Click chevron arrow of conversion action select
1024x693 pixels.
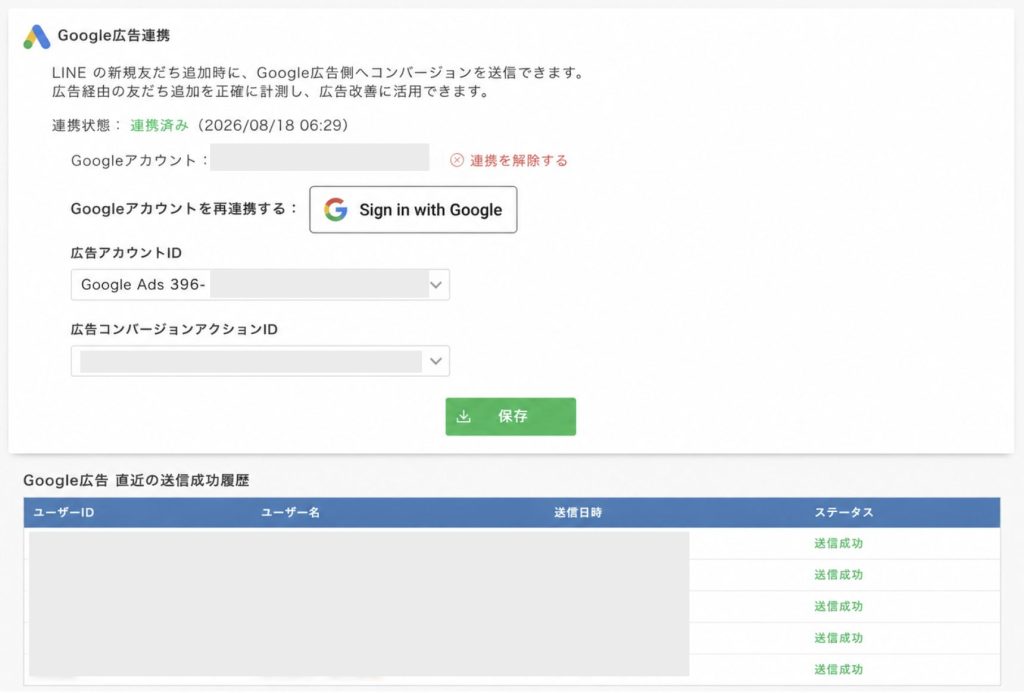pyautogui.click(x=436, y=361)
